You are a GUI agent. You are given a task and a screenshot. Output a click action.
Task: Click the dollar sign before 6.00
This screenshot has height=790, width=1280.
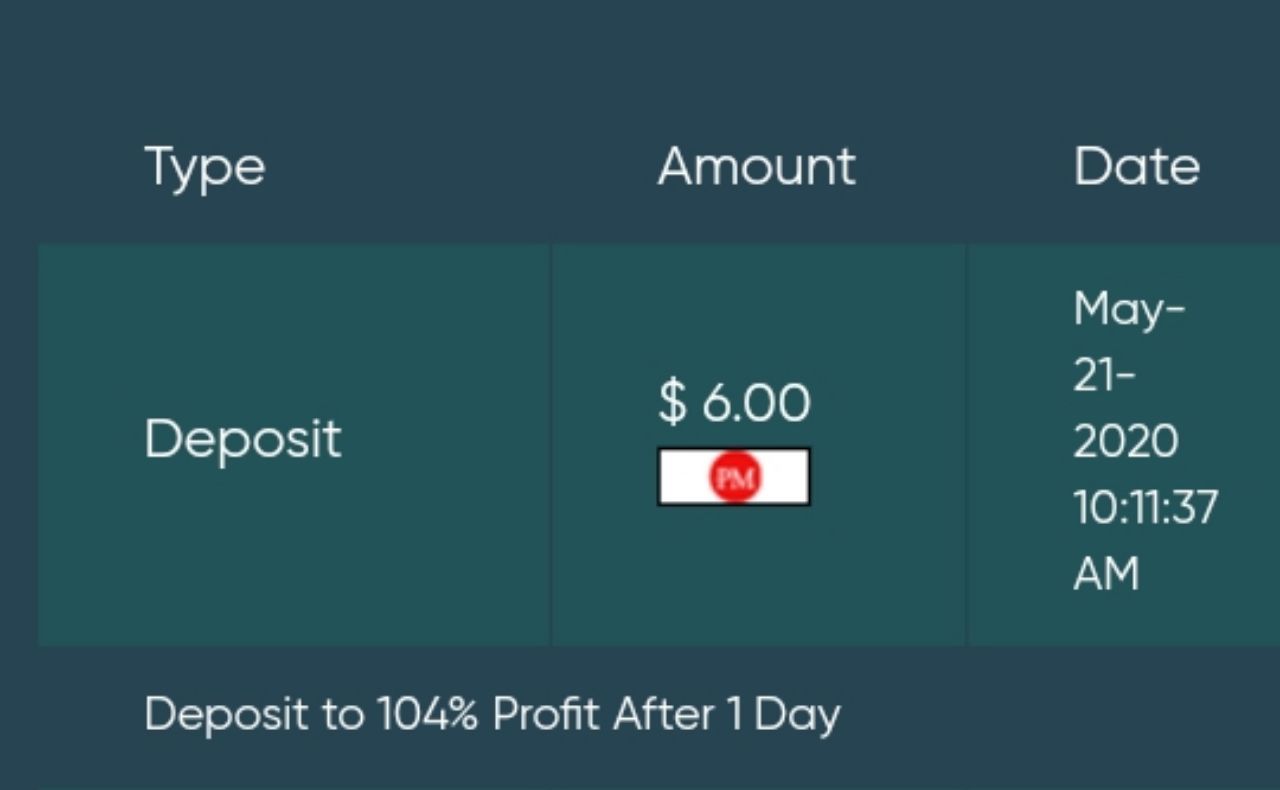pyautogui.click(x=673, y=402)
